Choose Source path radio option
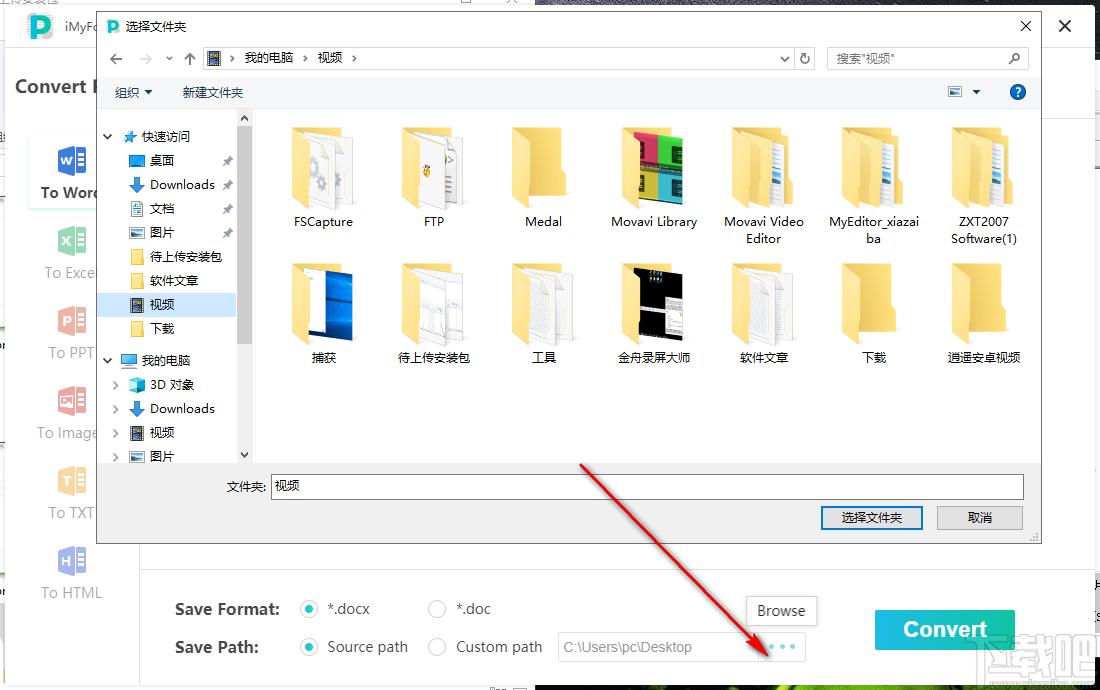This screenshot has width=1100, height=690. point(309,647)
